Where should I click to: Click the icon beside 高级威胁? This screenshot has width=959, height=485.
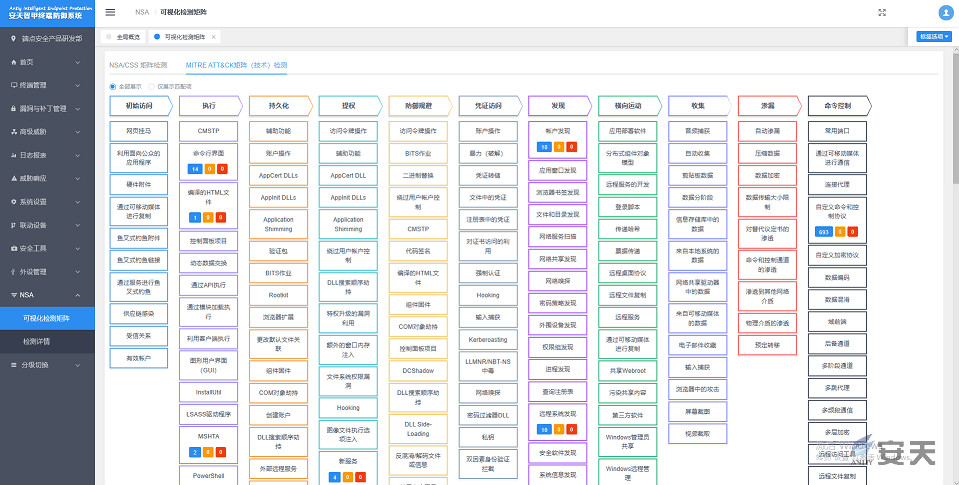tap(13, 131)
